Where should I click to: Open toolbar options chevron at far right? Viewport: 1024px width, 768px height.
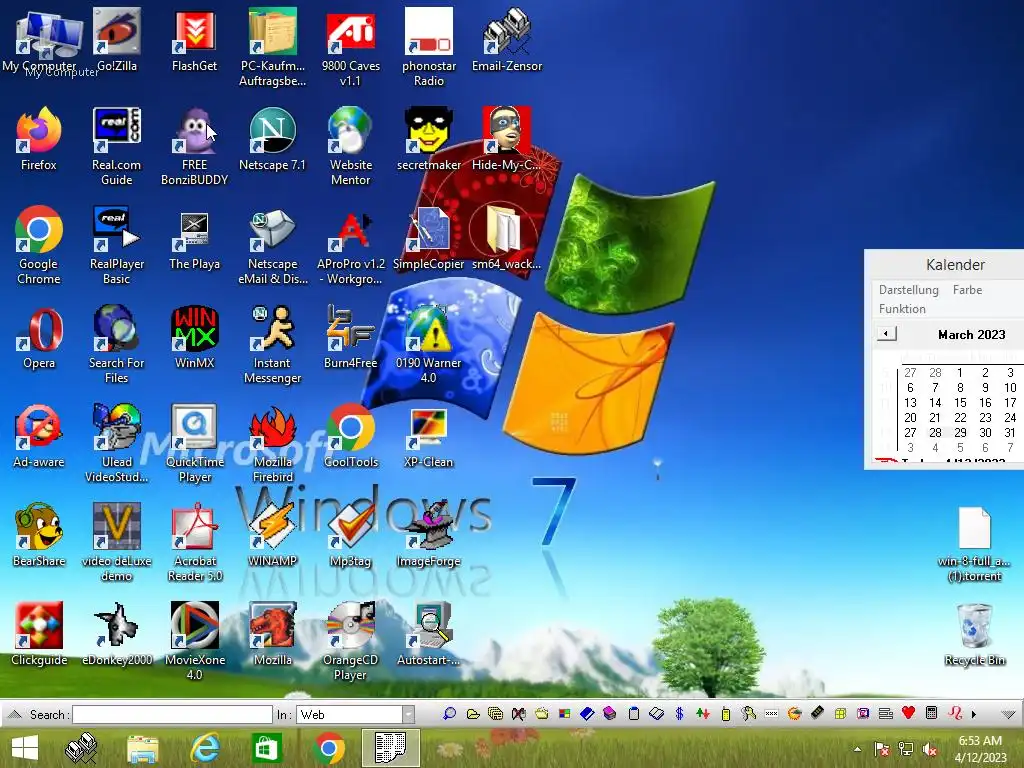1008,714
